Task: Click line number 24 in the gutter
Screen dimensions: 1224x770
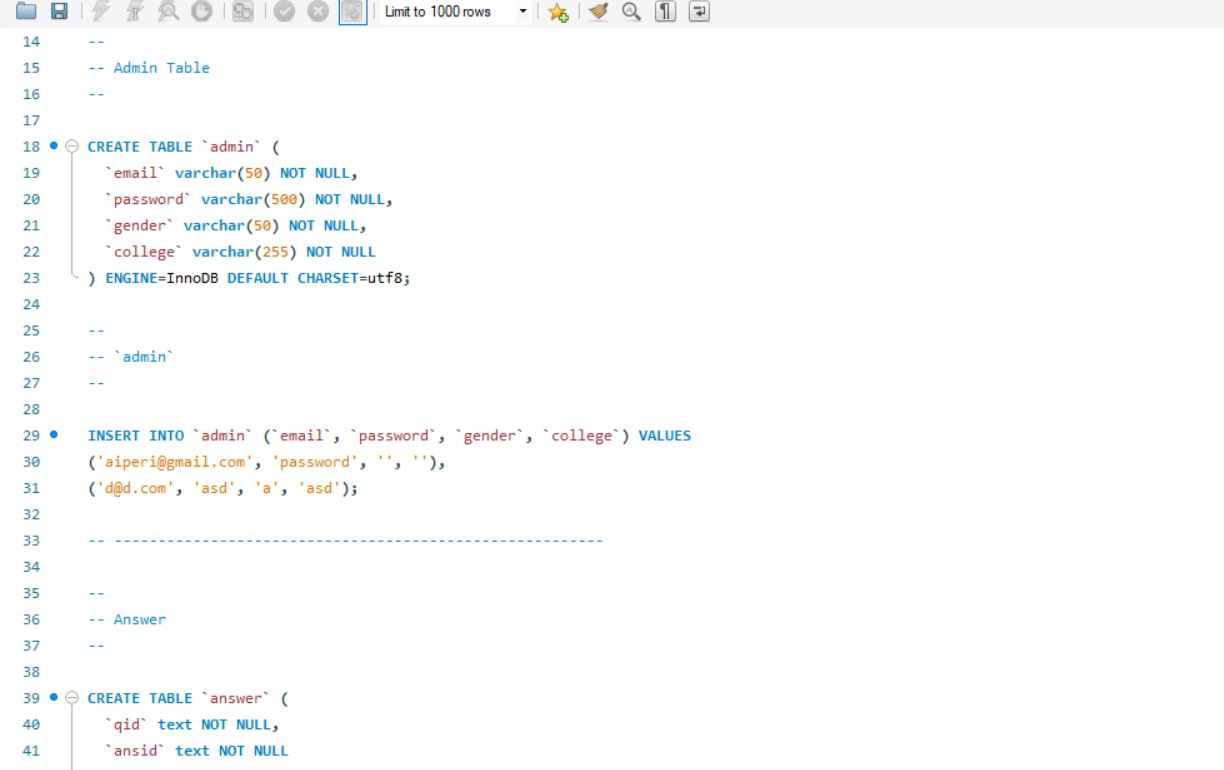Action: pos(31,304)
